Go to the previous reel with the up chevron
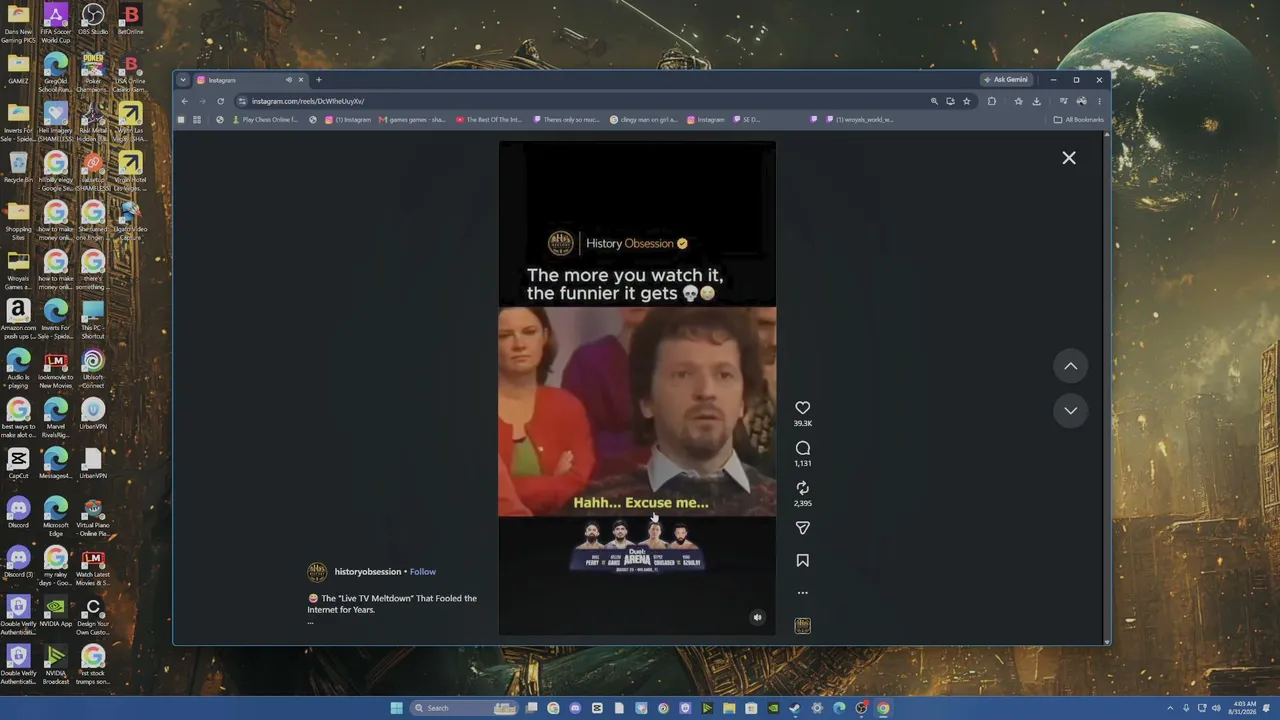The width and height of the screenshot is (1280, 720). point(1070,366)
